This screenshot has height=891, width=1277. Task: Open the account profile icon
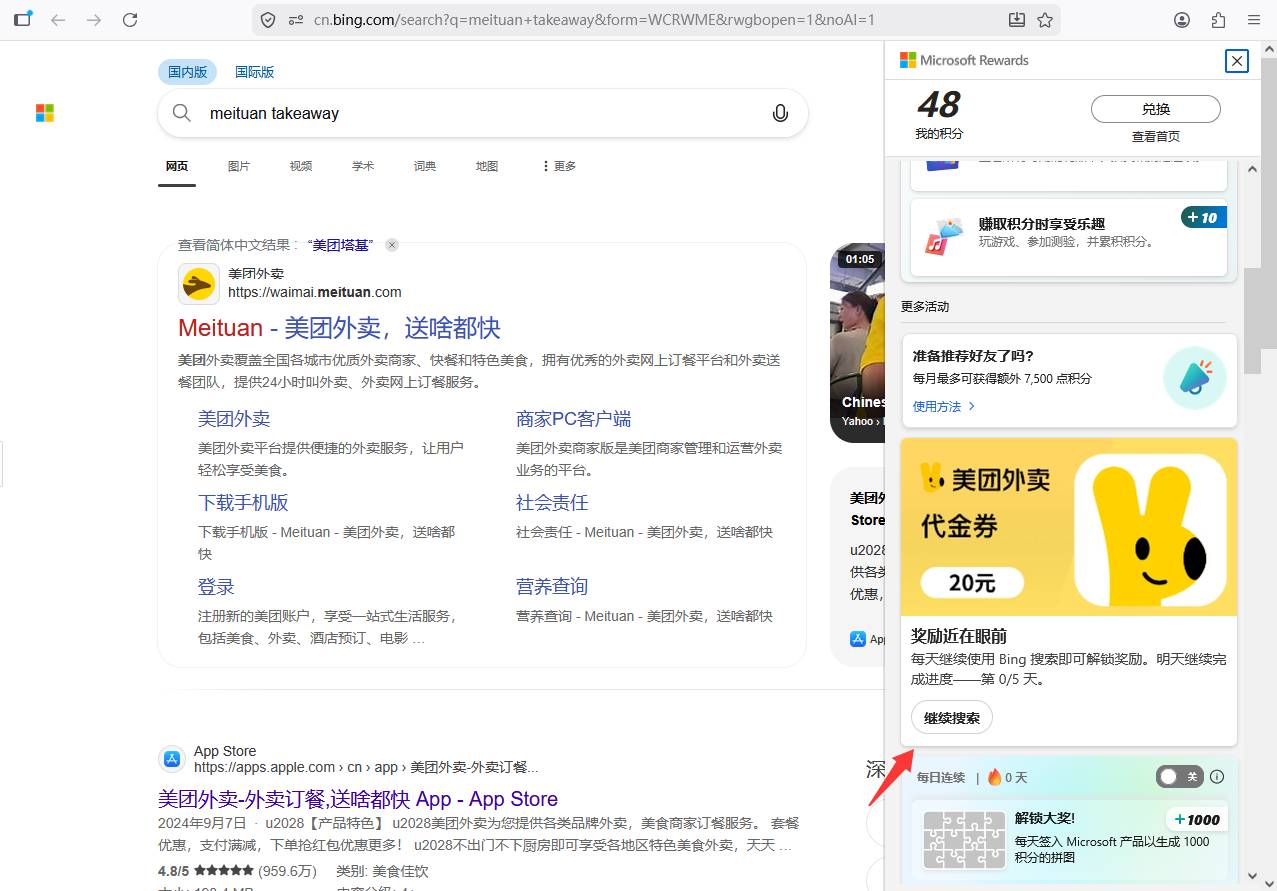click(1182, 20)
